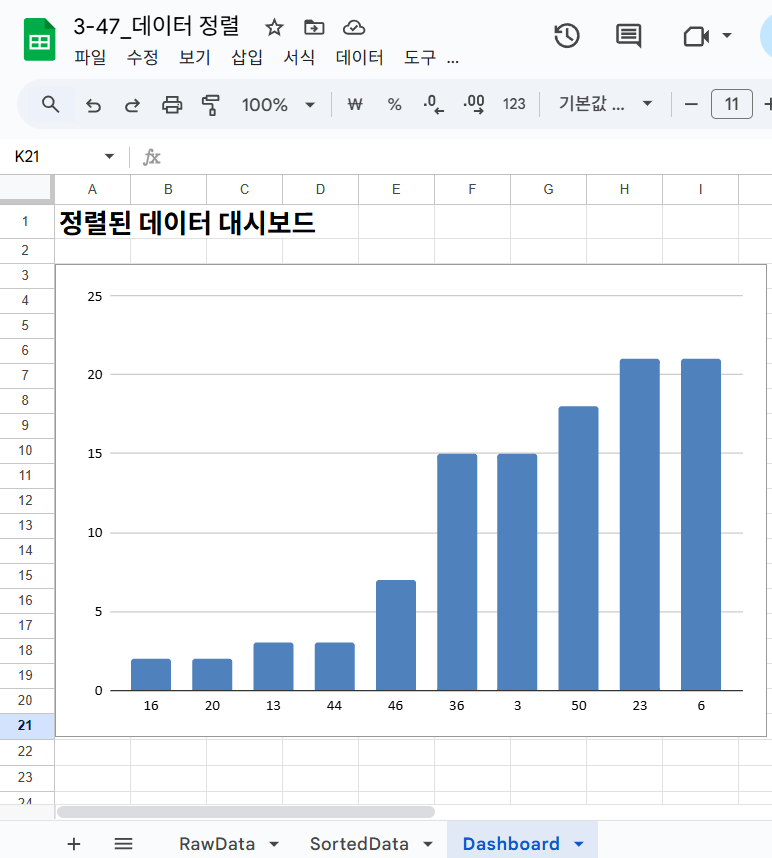Click the y-axis label 25

95,297
